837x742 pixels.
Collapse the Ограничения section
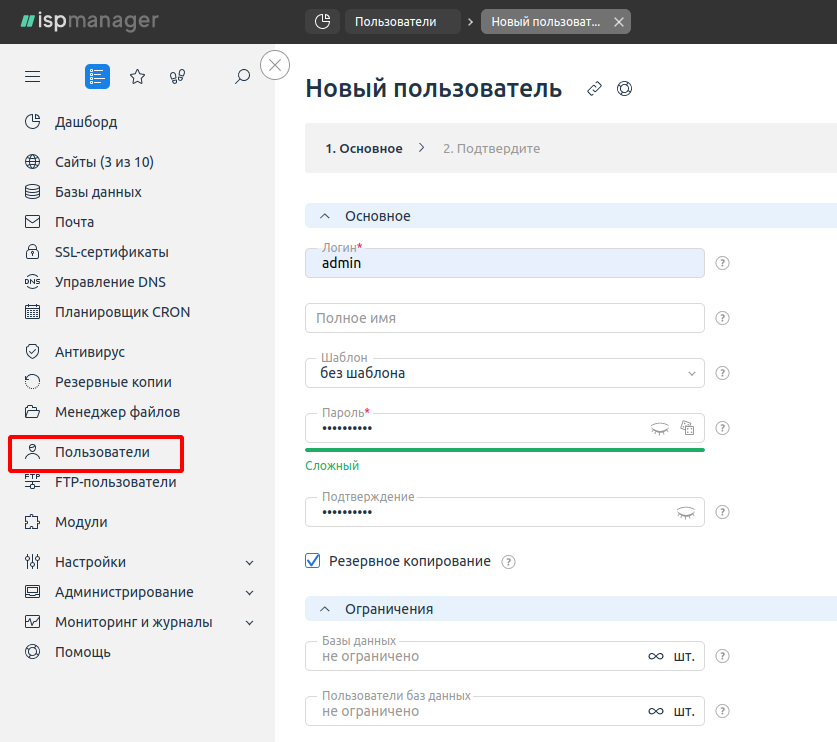click(x=325, y=609)
